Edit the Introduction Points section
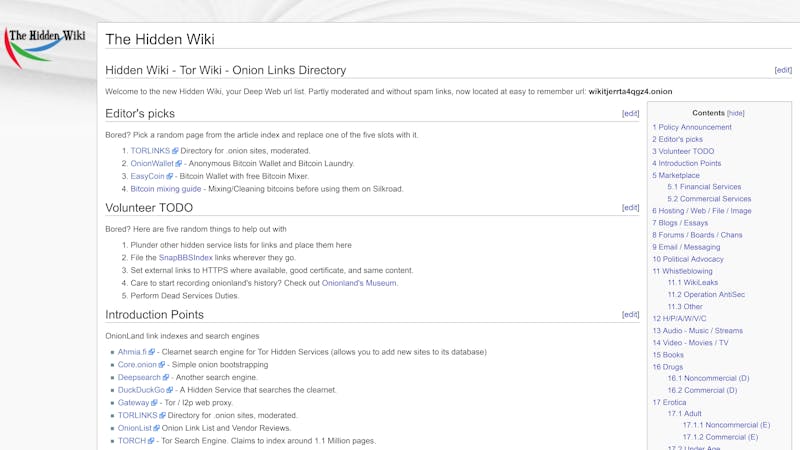The height and width of the screenshot is (450, 800). coord(631,315)
